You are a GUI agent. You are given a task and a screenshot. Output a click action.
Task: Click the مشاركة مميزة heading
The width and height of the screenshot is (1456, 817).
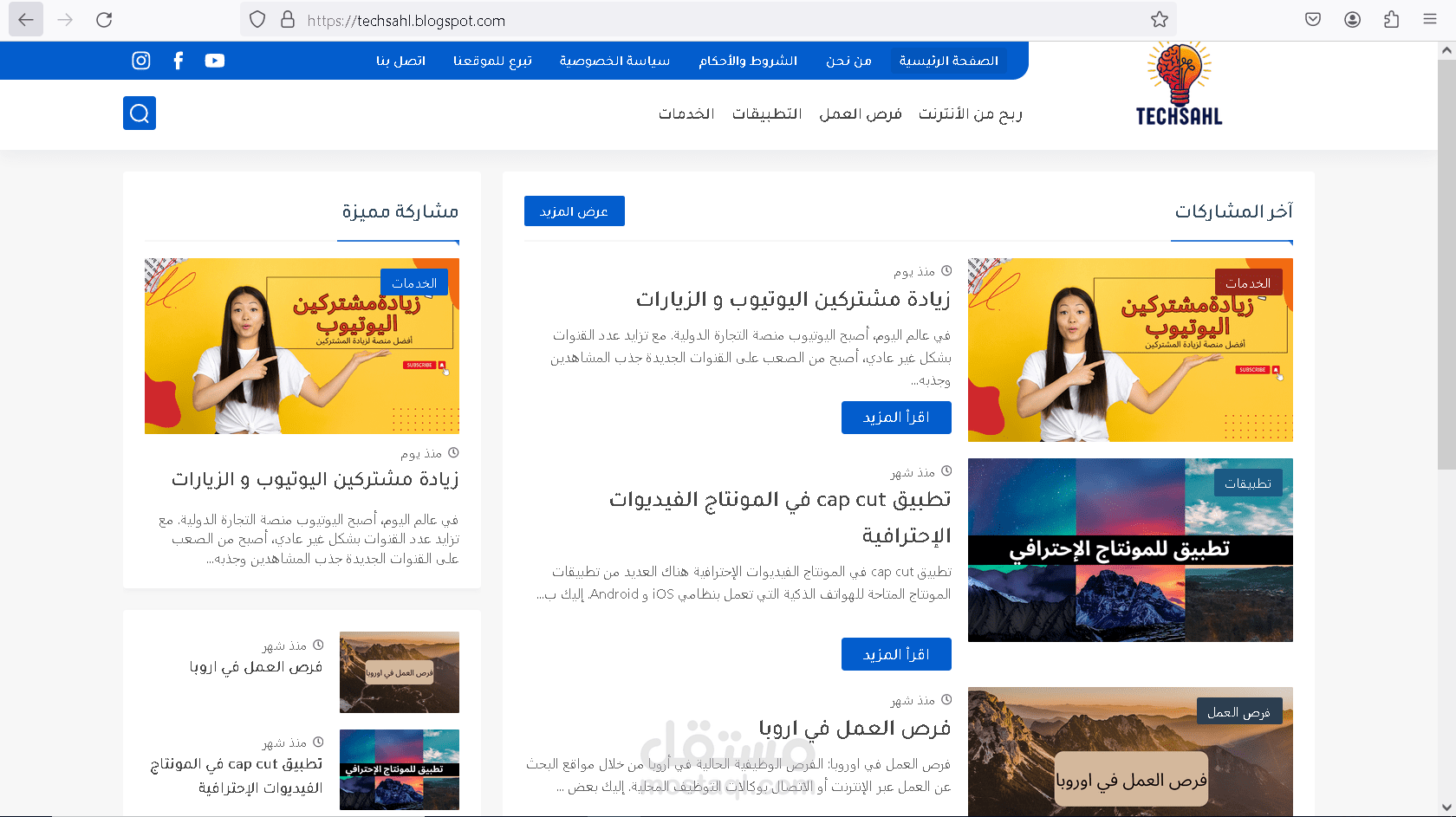tap(400, 211)
